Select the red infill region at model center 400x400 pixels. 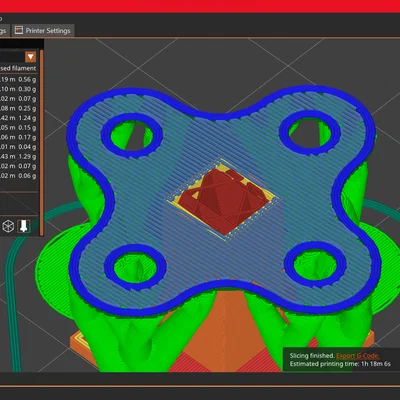pyautogui.click(x=223, y=200)
